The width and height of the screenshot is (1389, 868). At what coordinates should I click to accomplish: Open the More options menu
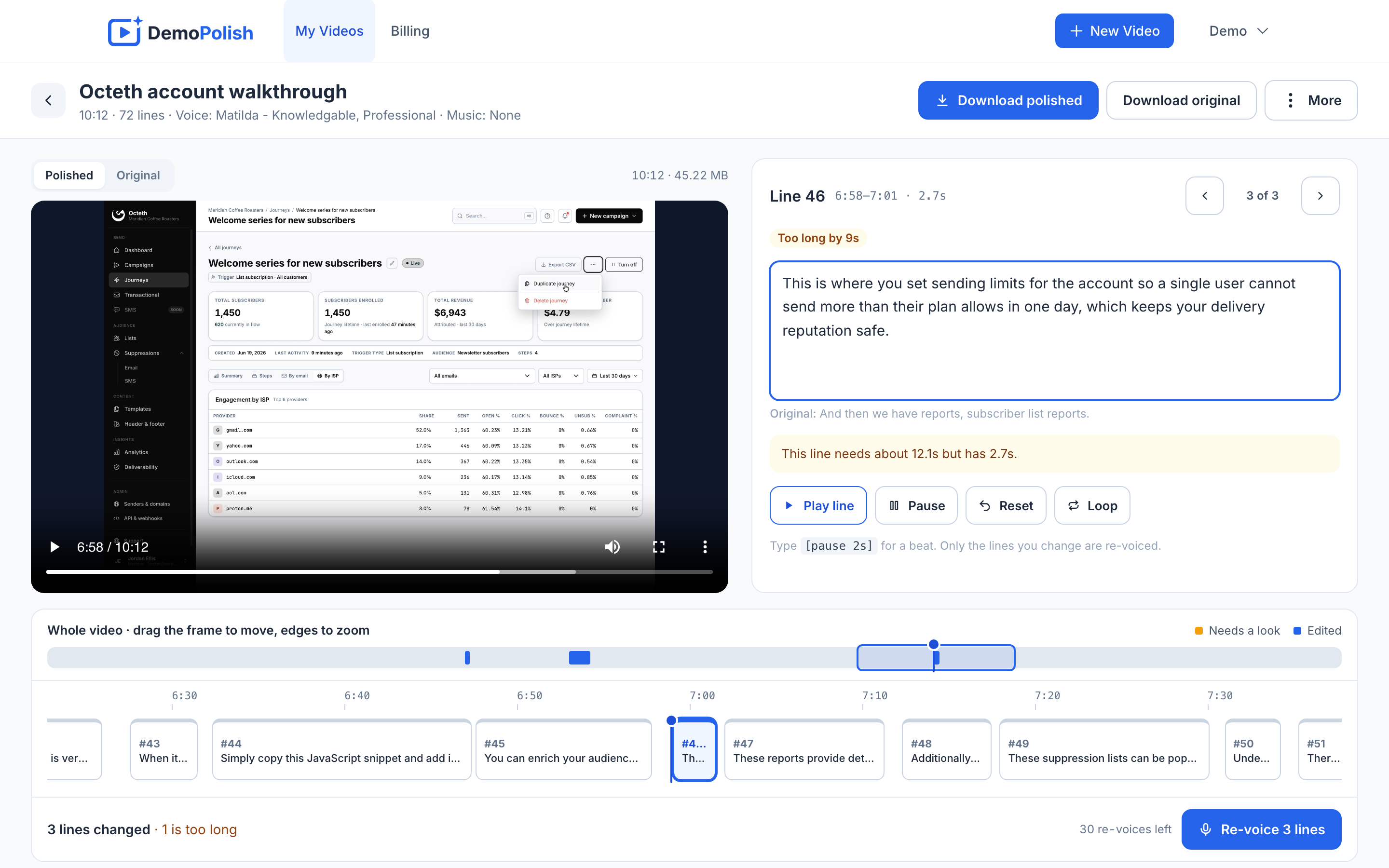[1311, 100]
